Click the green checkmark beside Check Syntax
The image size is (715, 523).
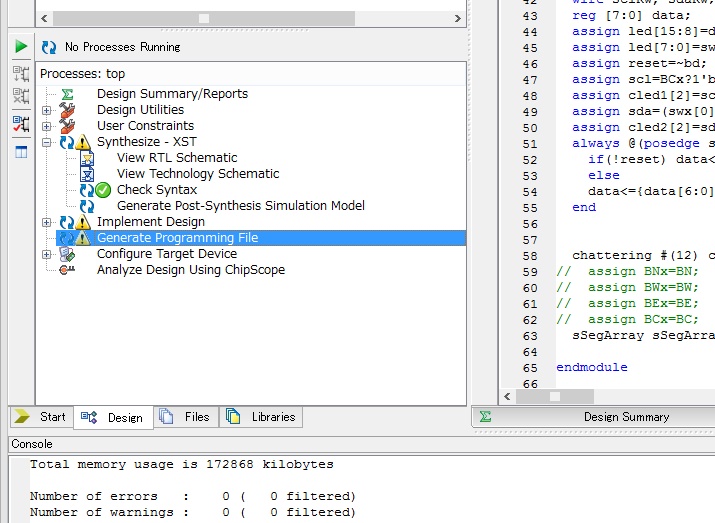[x=103, y=190]
